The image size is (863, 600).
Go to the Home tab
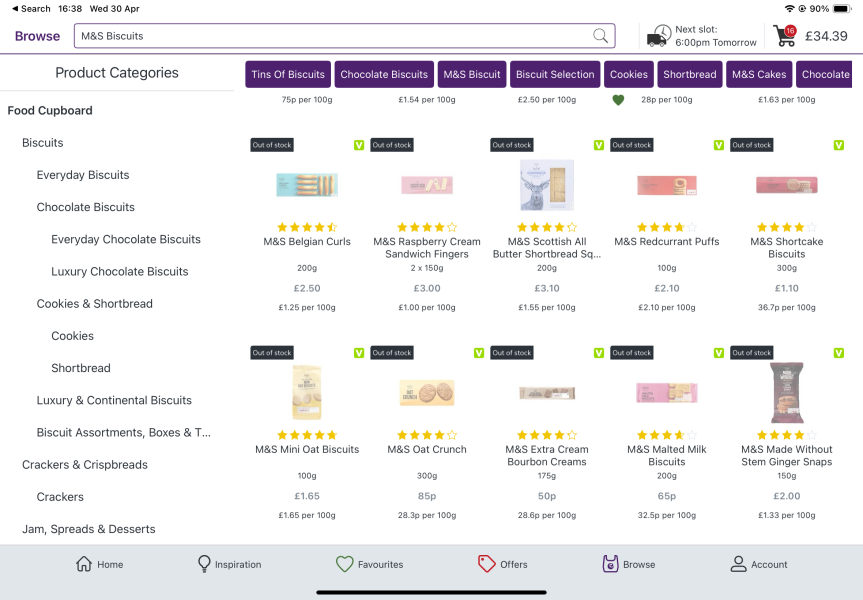[100, 564]
